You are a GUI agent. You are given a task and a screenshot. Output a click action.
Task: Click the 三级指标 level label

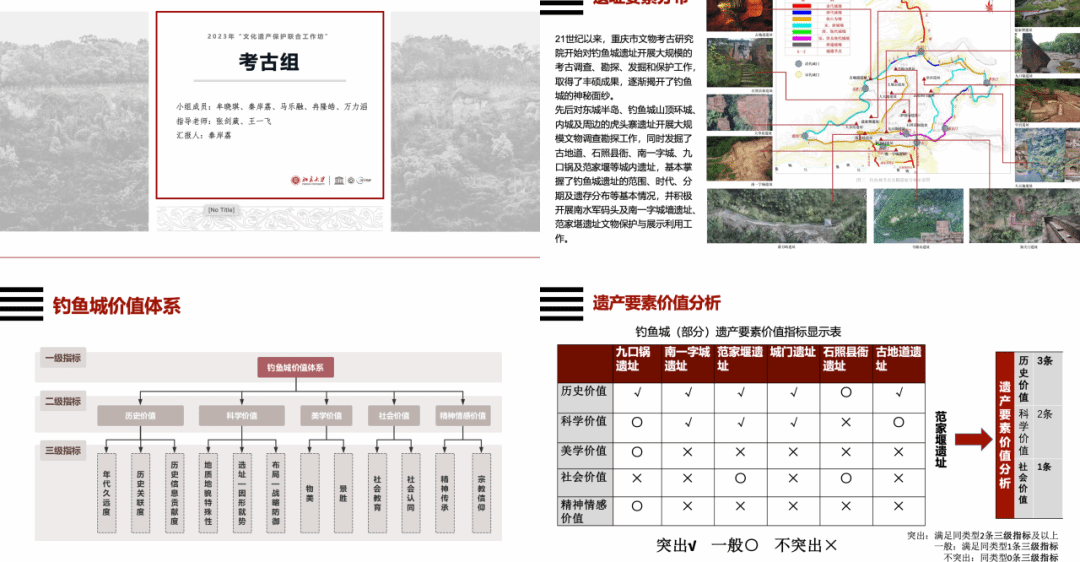[x=62, y=450]
